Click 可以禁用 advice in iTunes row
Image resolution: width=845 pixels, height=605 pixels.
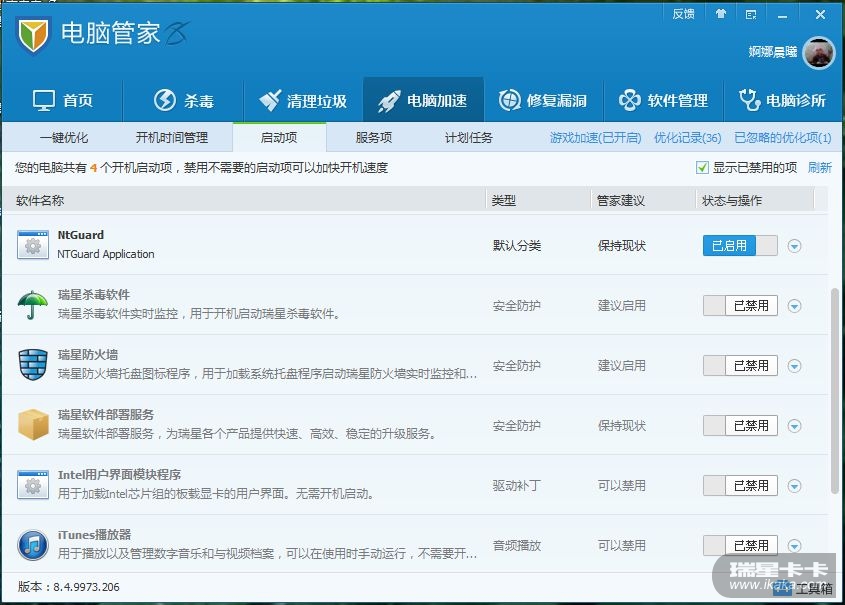point(621,545)
